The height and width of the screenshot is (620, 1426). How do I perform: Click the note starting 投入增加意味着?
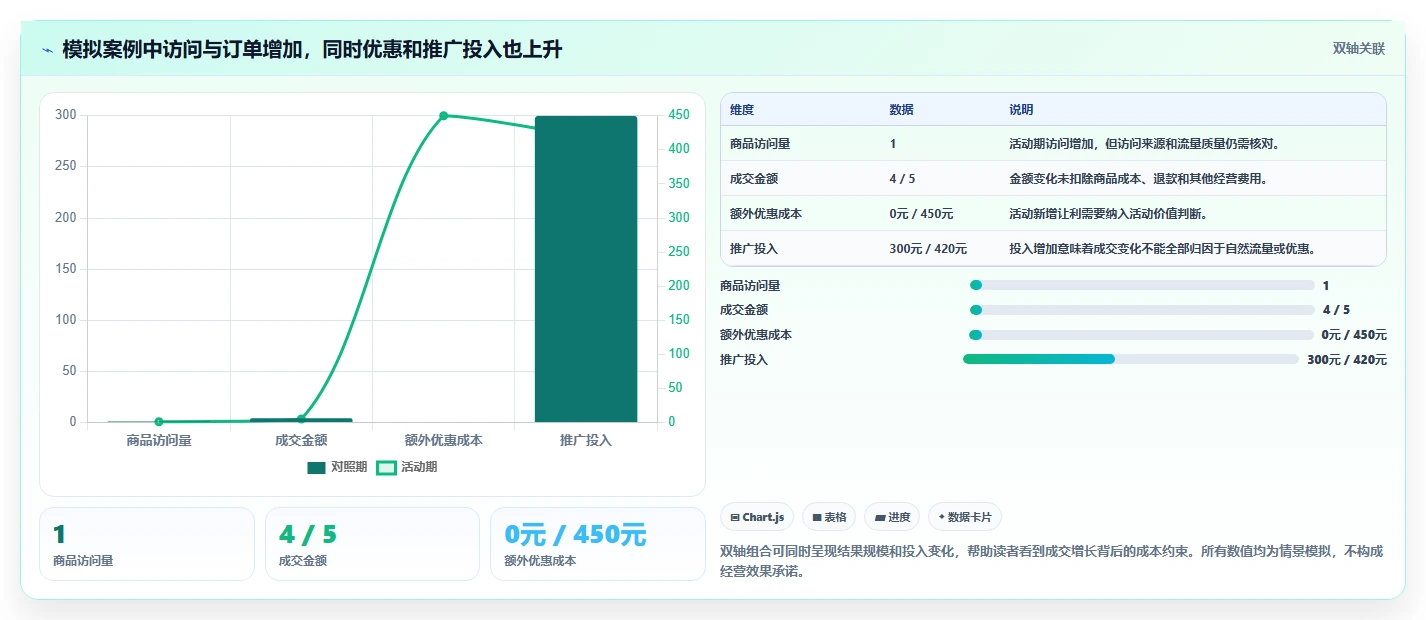[1163, 249]
